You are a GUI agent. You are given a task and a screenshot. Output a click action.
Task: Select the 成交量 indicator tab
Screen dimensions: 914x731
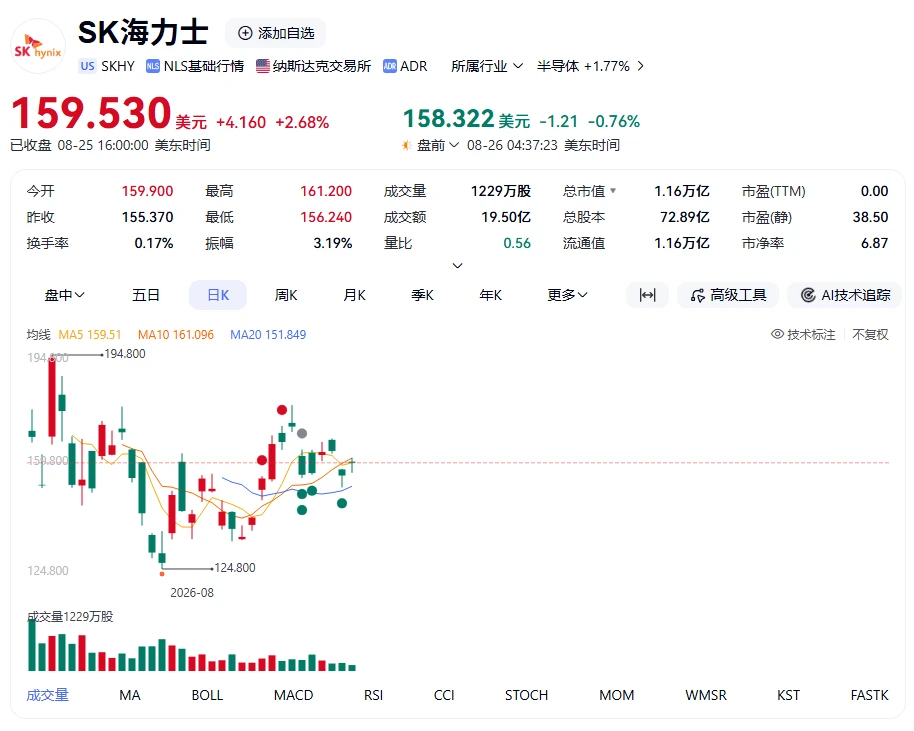(x=48, y=695)
